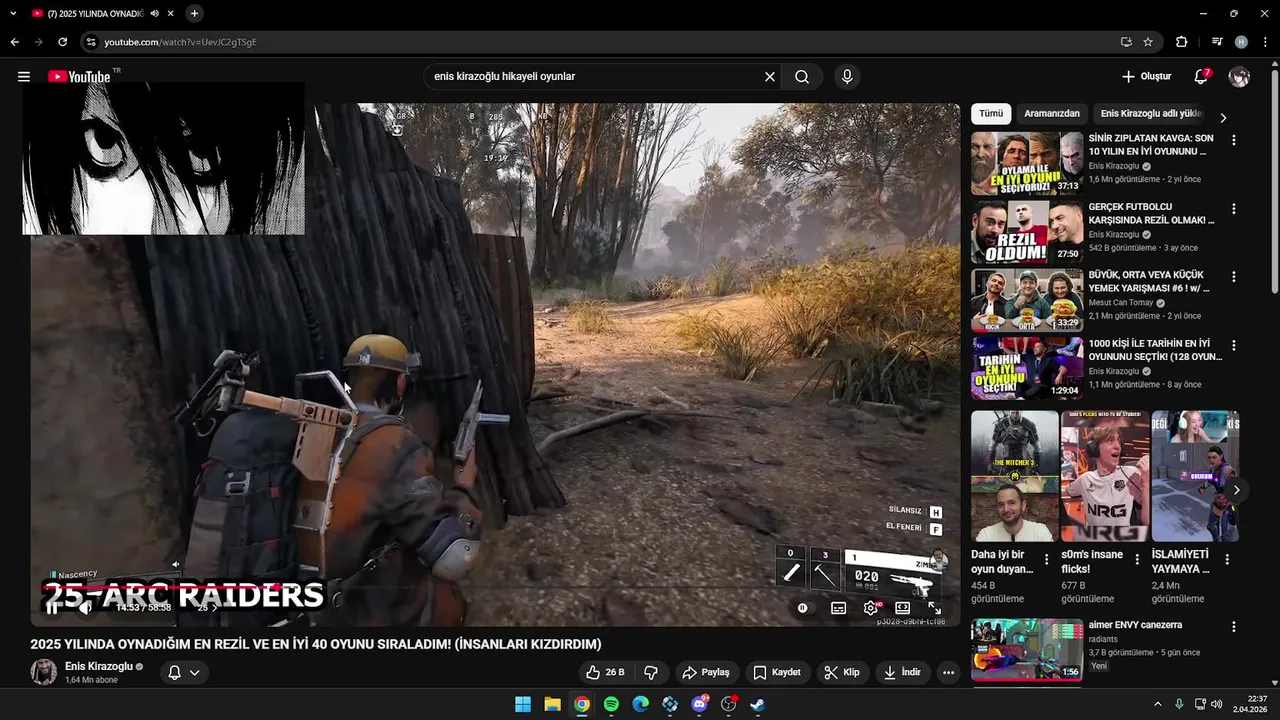Viewport: 1280px width, 720px height.
Task: Clear the search box text
Action: 770,77
